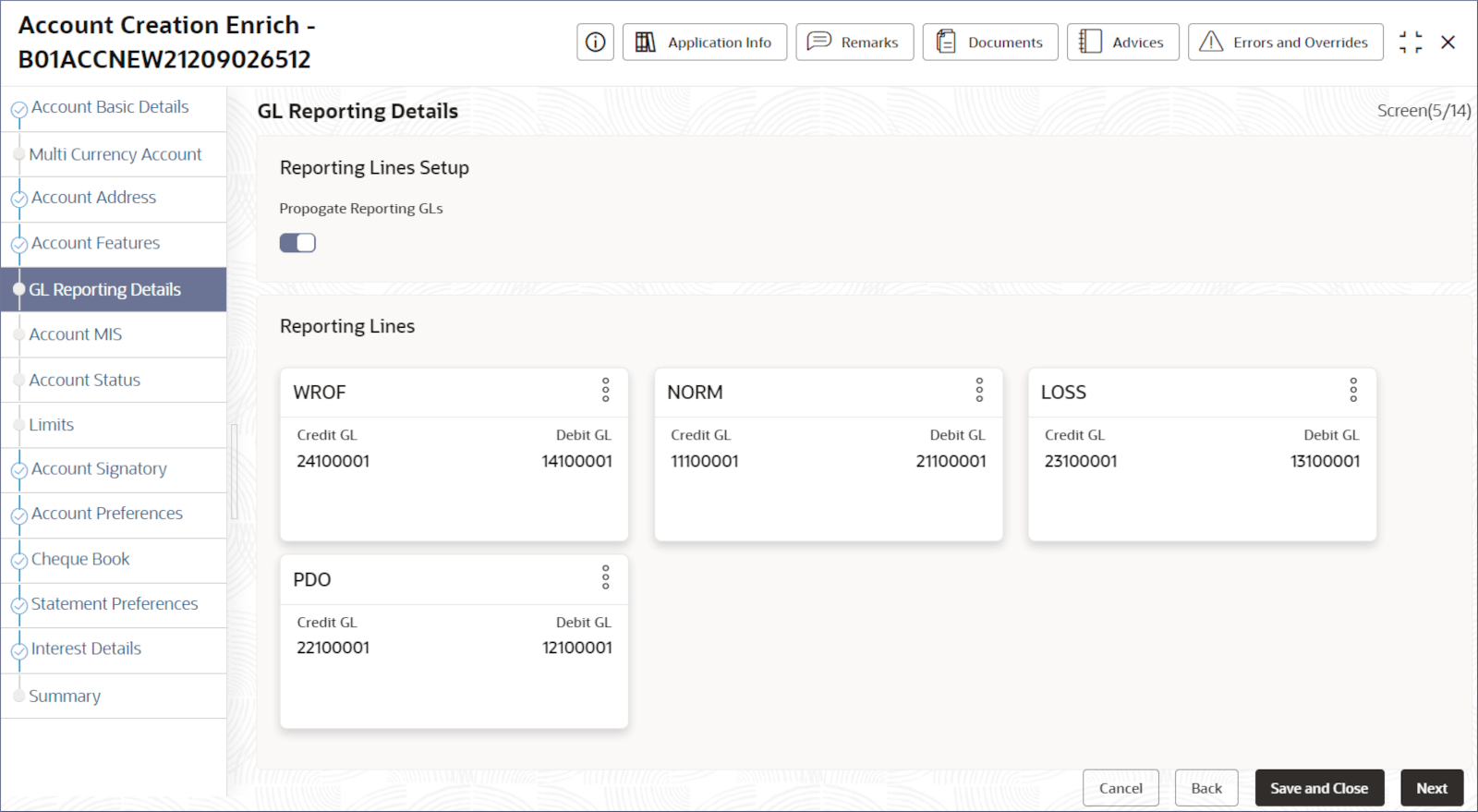Go to Account Status step
The image size is (1478, 812).
click(x=114, y=380)
